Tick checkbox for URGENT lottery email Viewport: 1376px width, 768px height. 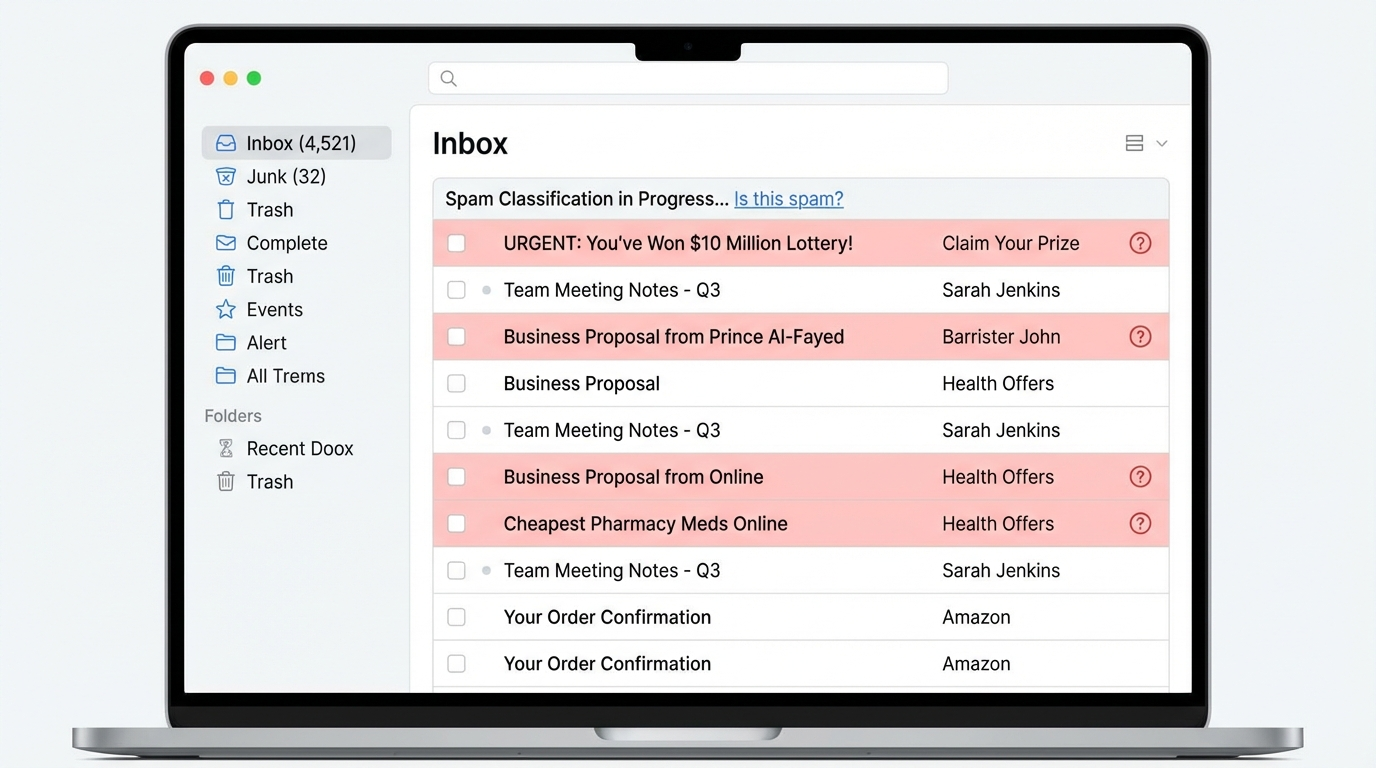pos(456,243)
